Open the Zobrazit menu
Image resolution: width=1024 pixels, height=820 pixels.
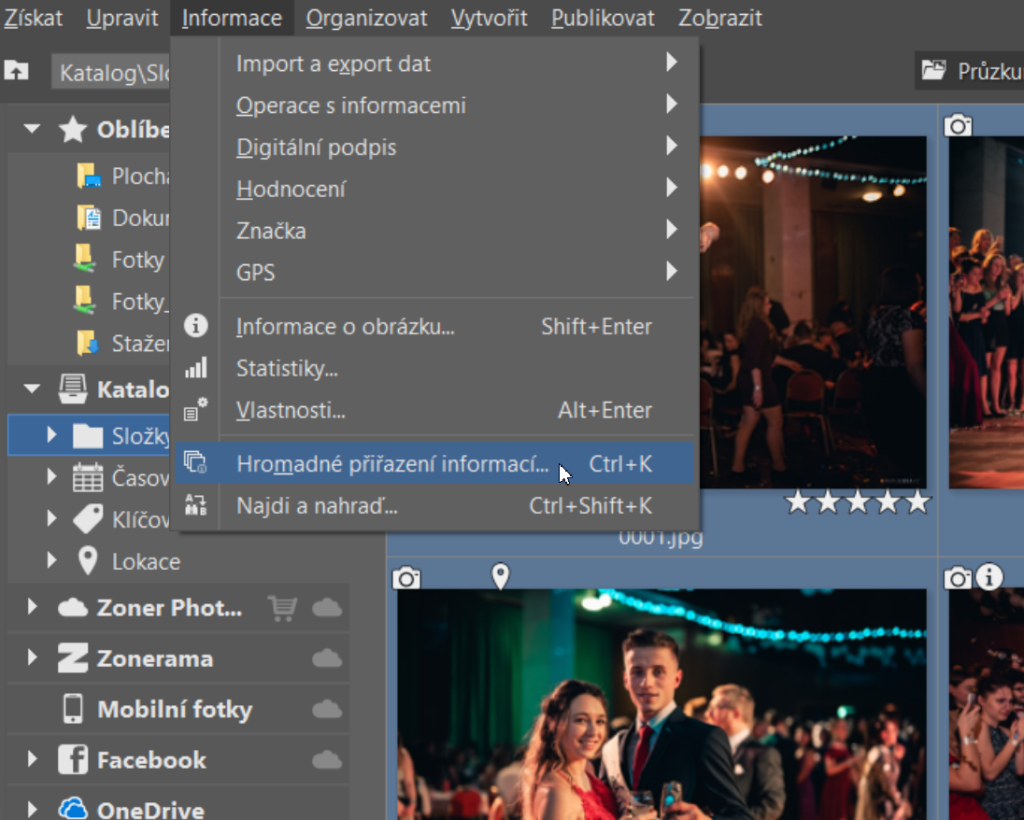720,18
